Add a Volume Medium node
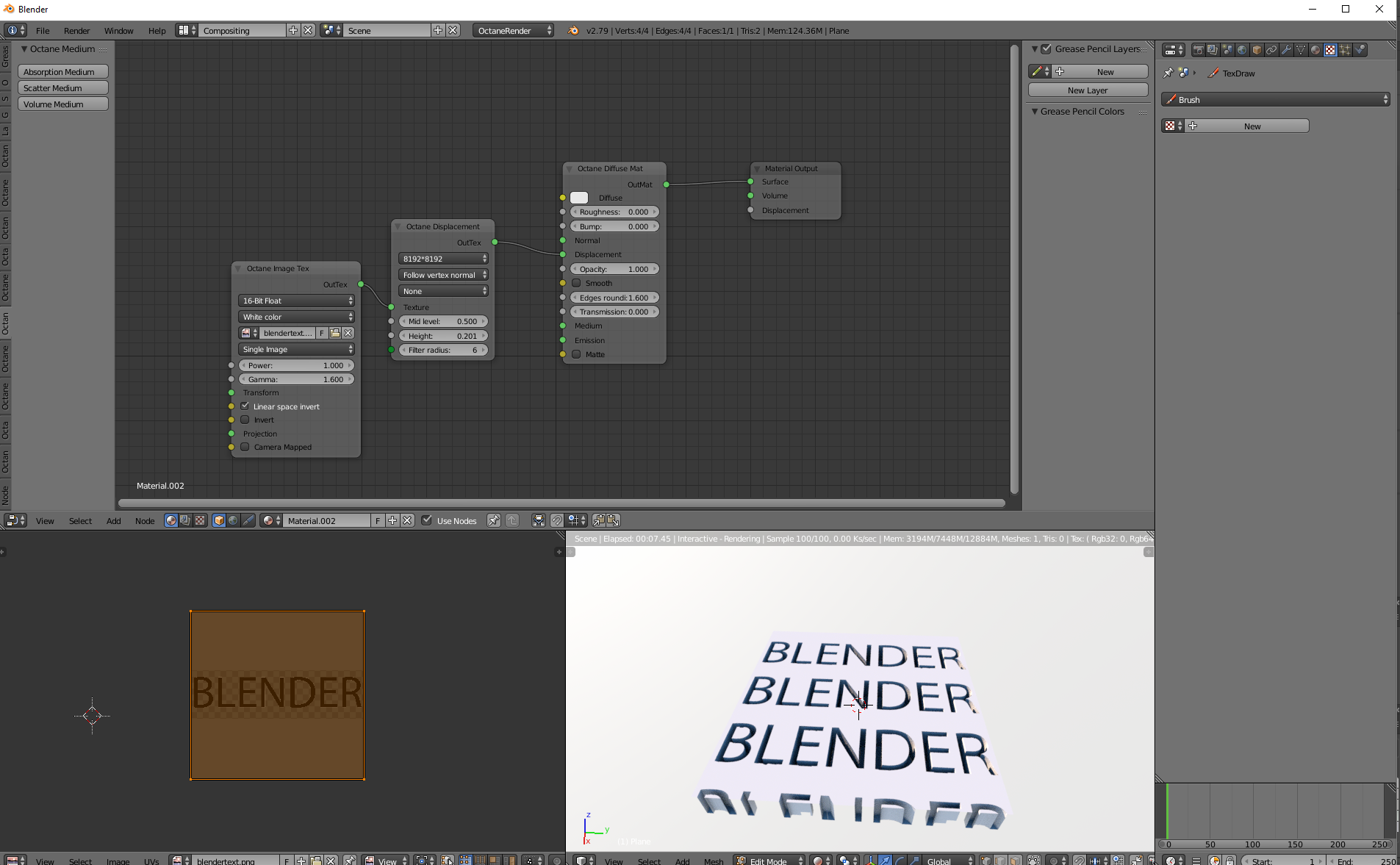Screen dimensions: 1400x865 63,104
